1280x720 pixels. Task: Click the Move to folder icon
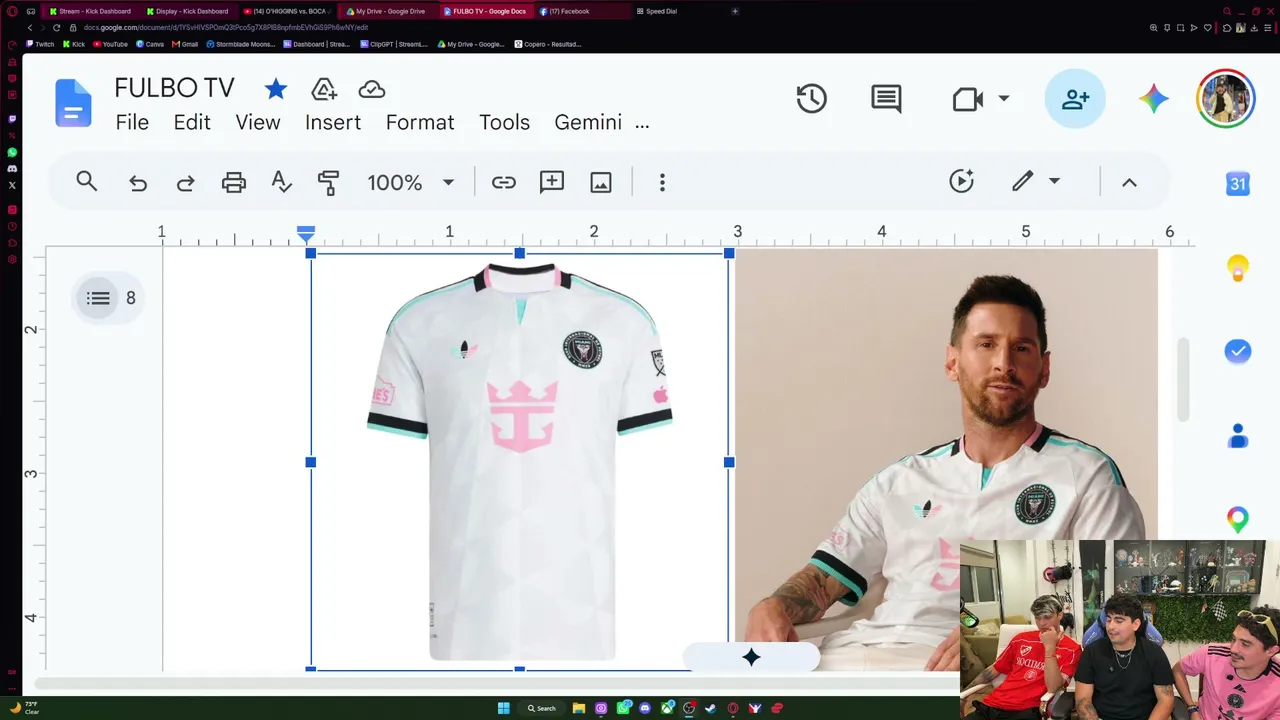point(324,89)
